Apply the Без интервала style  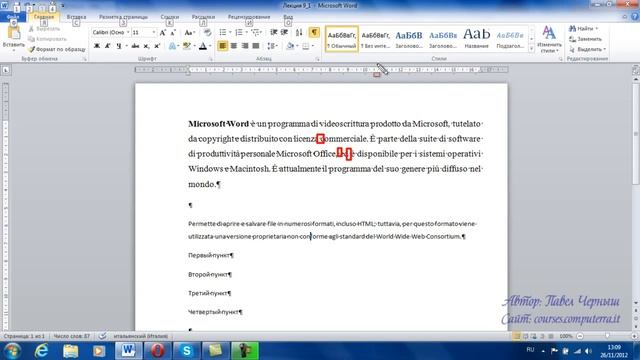(375, 39)
